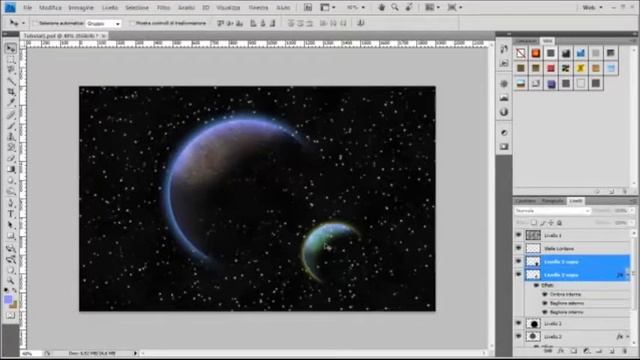Add a layer mask from Layers panel footer
640x360 pixels.
pyautogui.click(x=573, y=351)
